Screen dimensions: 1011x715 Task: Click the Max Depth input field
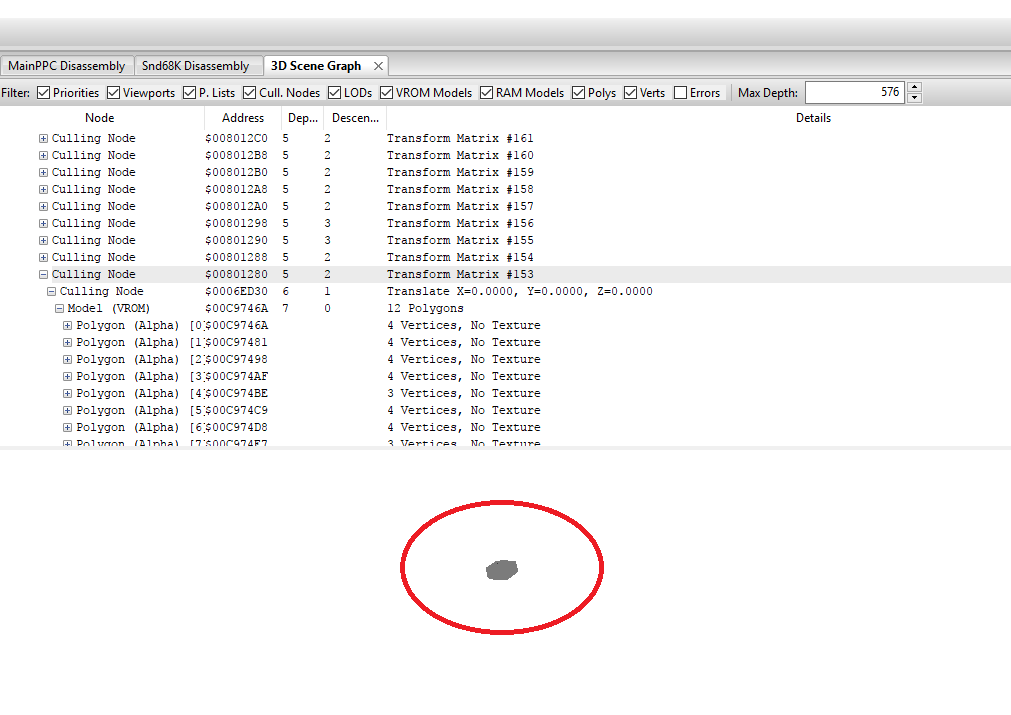855,92
